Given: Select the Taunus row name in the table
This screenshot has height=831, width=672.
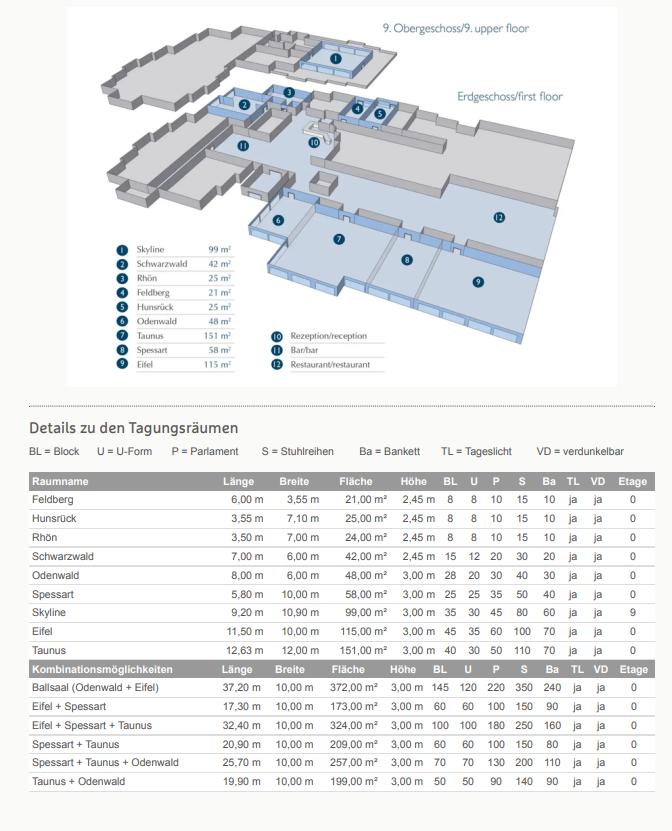Looking at the screenshot, I should [49, 650].
